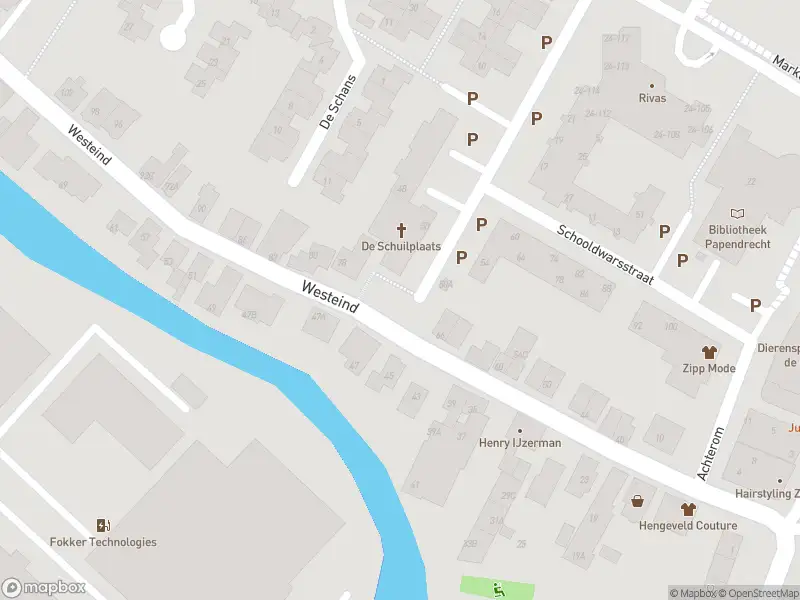
Task: Click the green playground icon at bottom
Action: (x=499, y=589)
